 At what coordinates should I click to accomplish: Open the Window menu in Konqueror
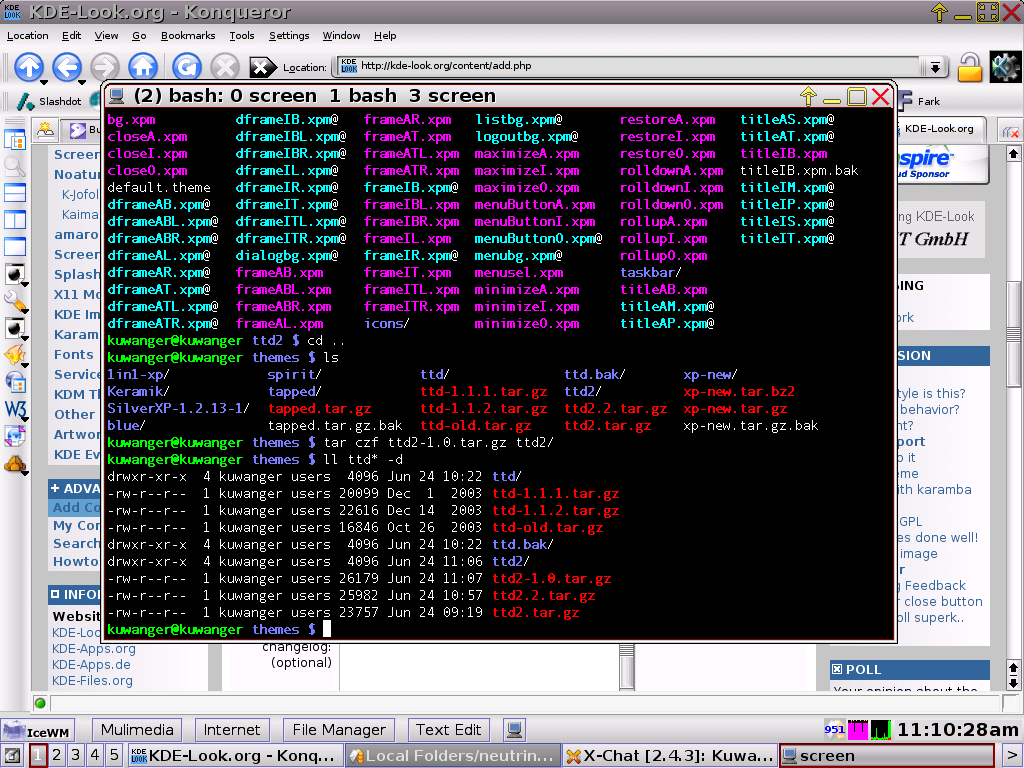[341, 35]
